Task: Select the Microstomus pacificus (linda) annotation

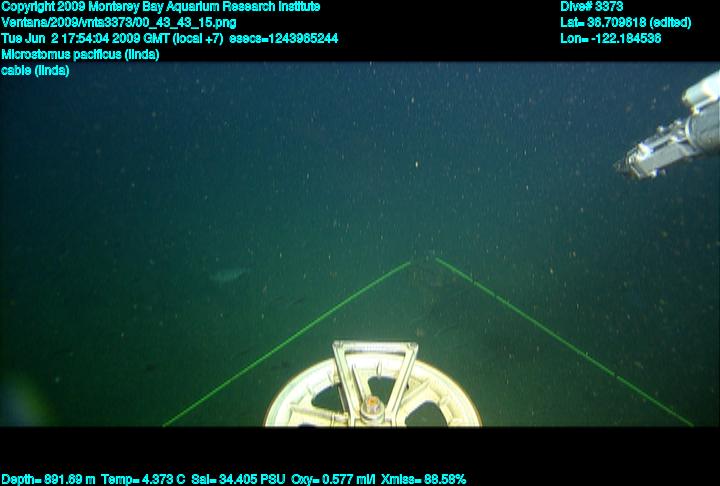Action: click(80, 55)
